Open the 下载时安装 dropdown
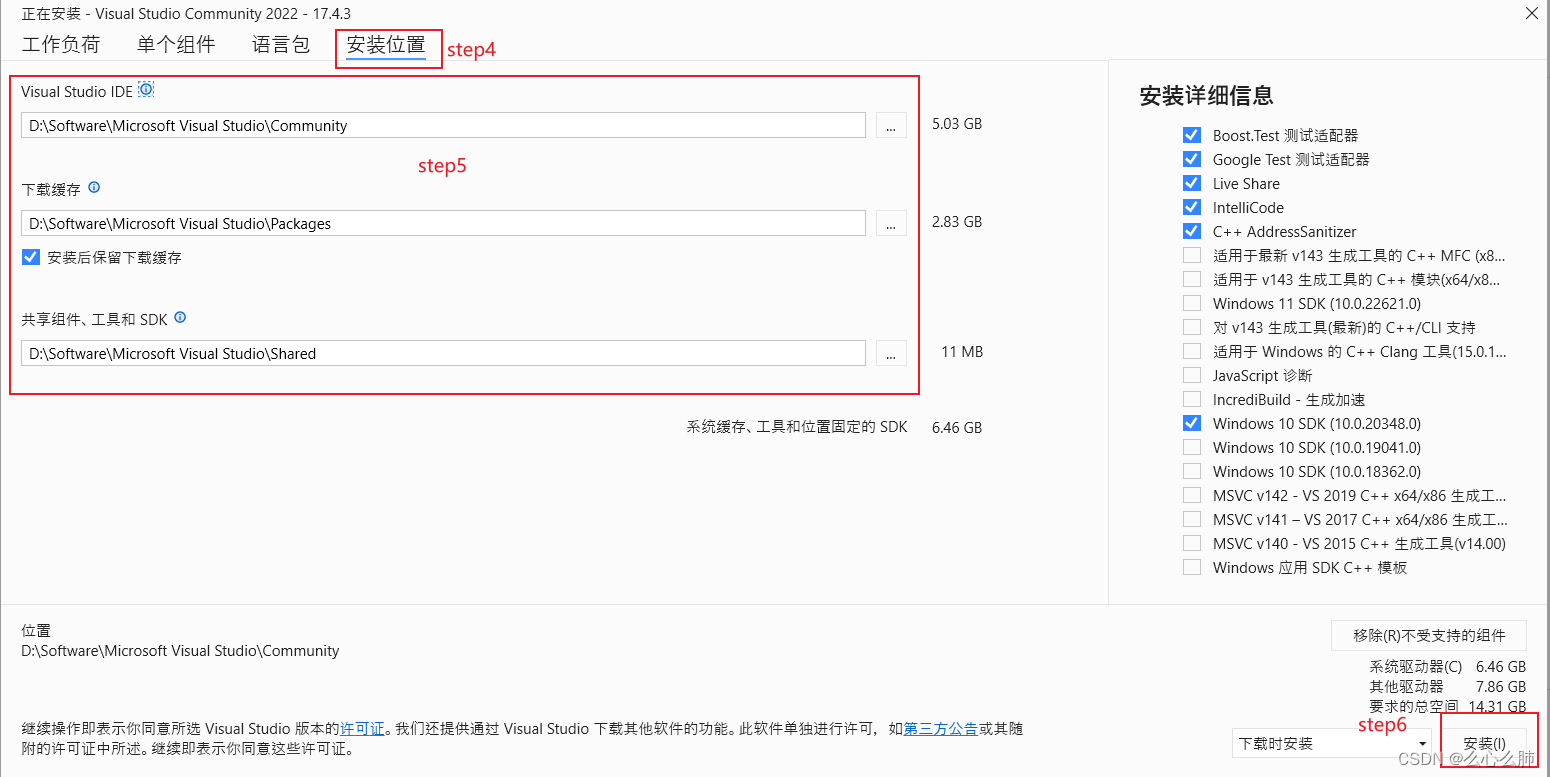The width and height of the screenshot is (1550, 777). pos(1333,744)
